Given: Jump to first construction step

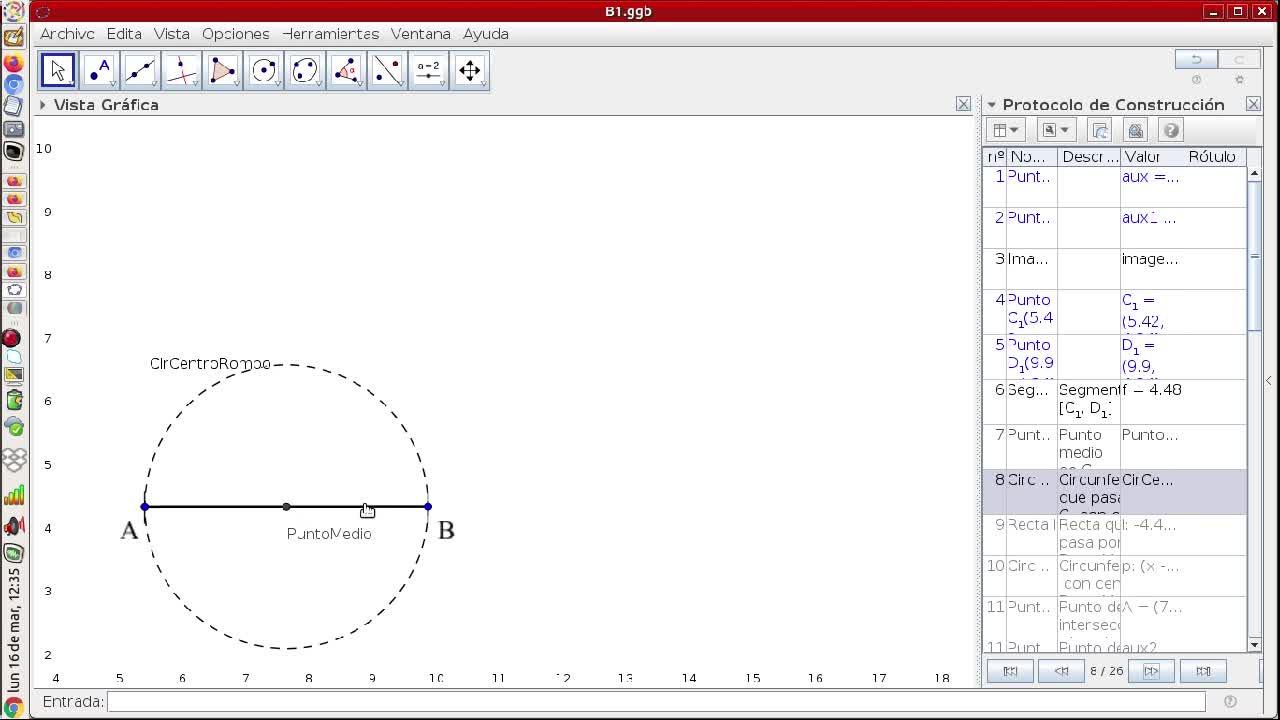Looking at the screenshot, I should pos(1010,671).
